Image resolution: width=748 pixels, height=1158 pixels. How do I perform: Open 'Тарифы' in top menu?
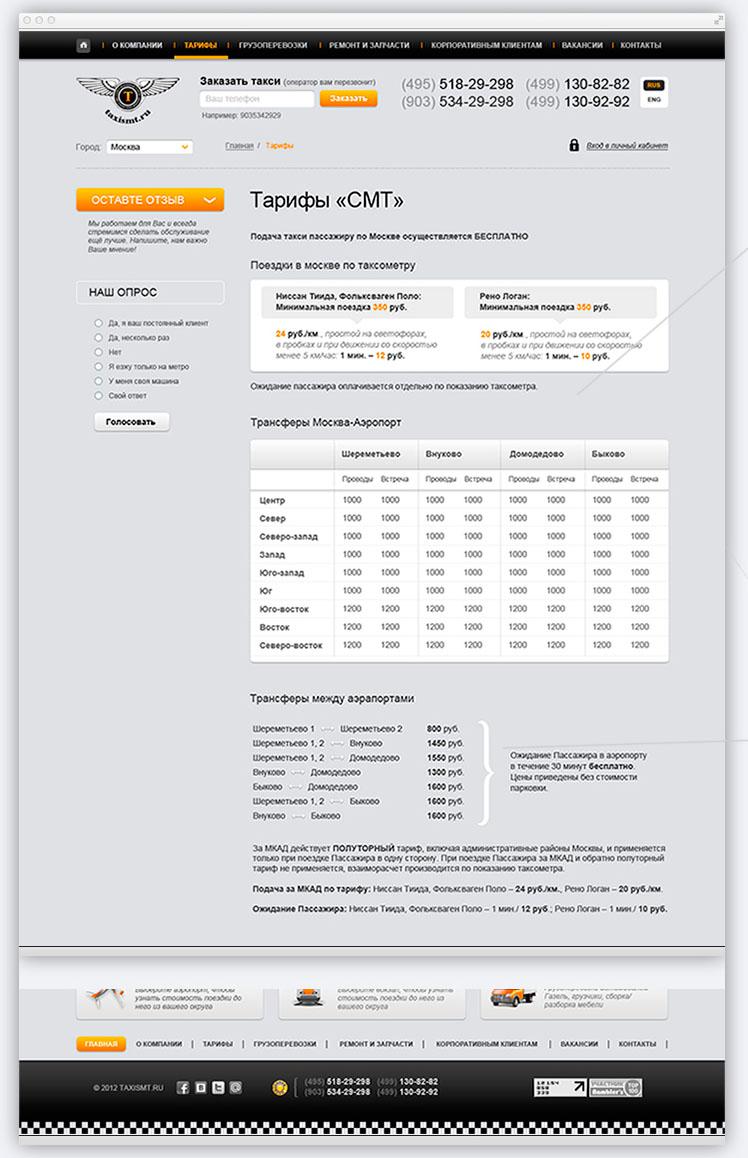(200, 45)
